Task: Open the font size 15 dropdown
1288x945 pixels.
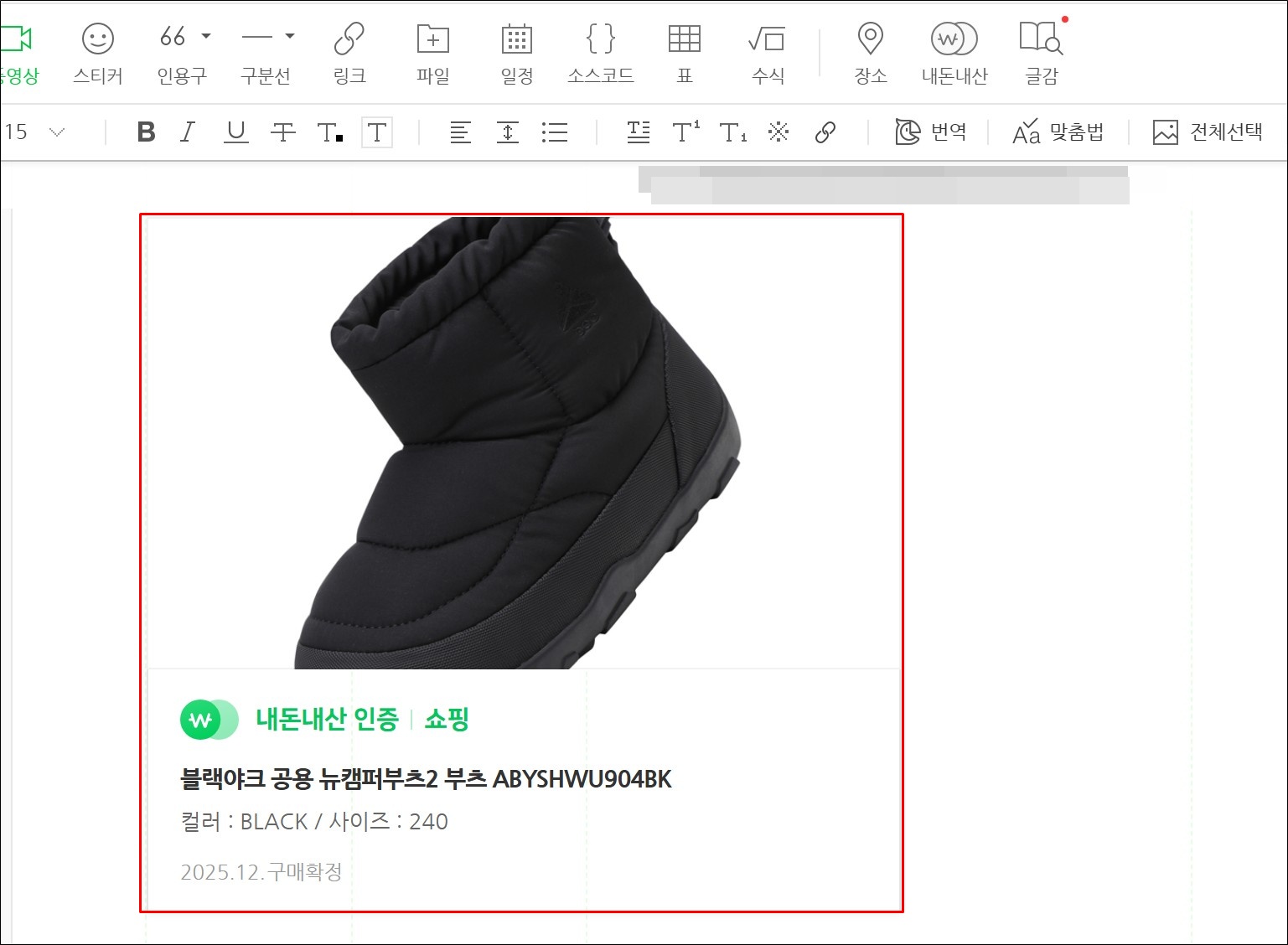Action: [x=34, y=132]
